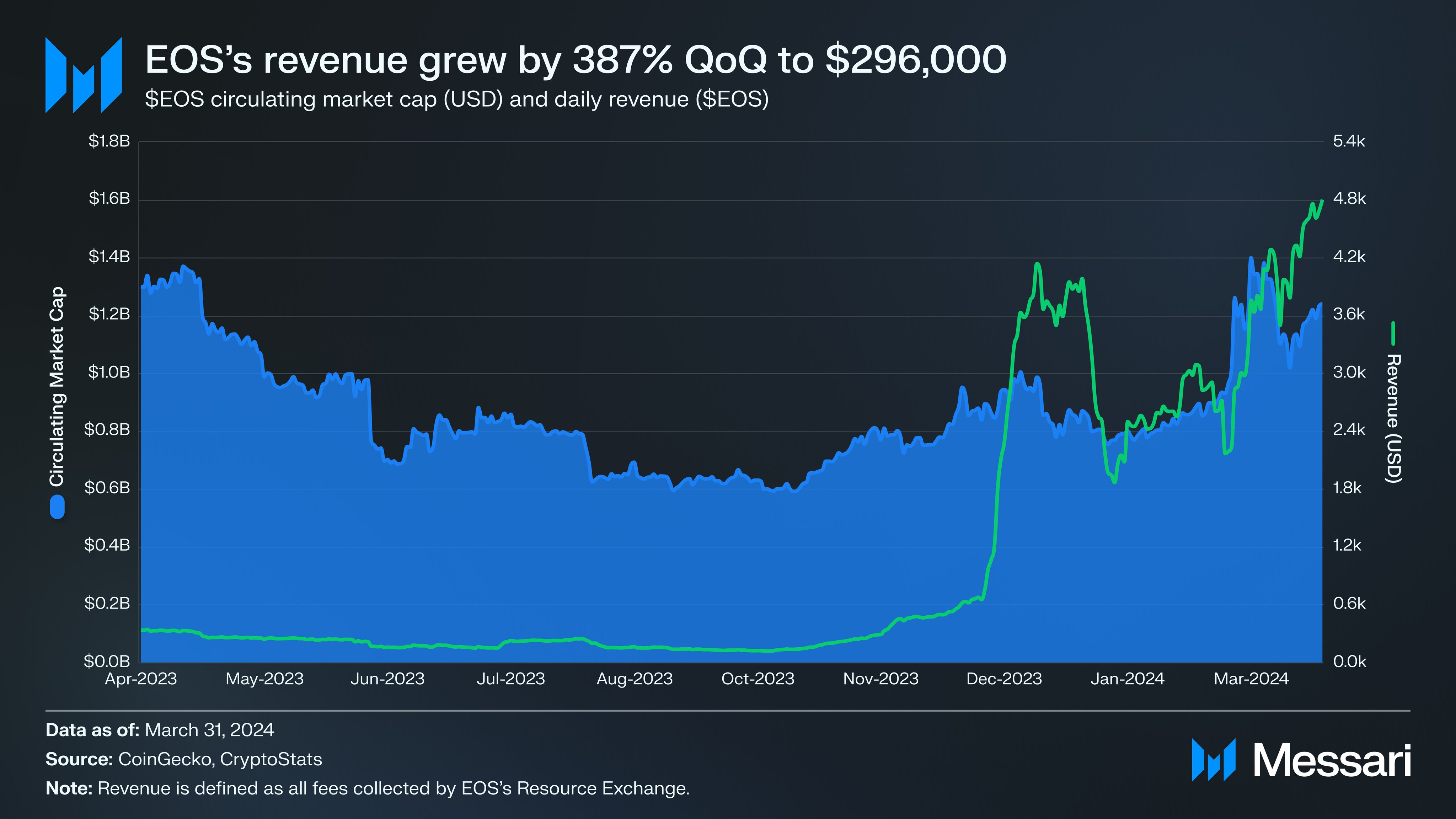Click the '$0.0B' left axis value
The height and width of the screenshot is (819, 1456).
[x=107, y=661]
